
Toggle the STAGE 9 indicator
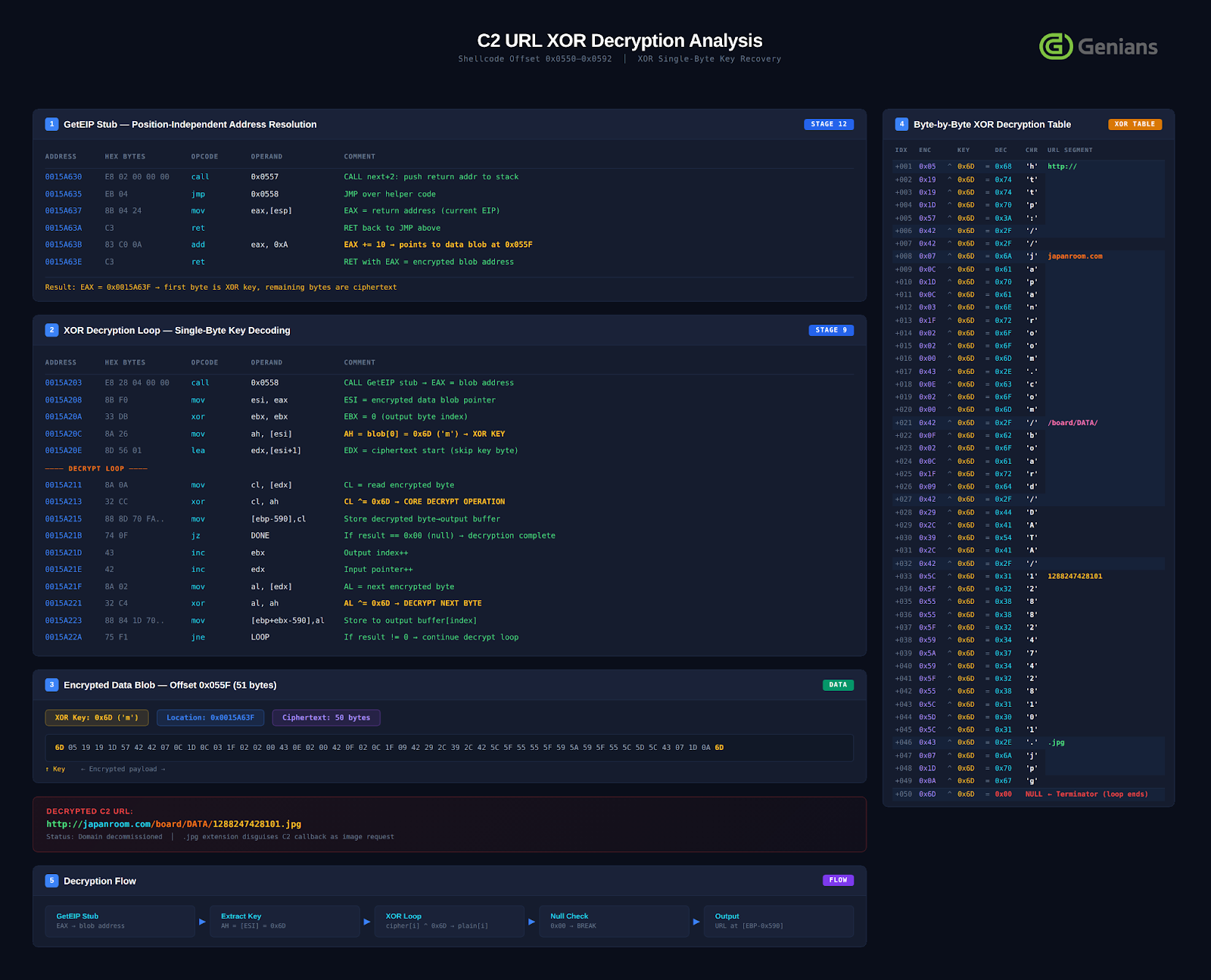pyautogui.click(x=830, y=330)
